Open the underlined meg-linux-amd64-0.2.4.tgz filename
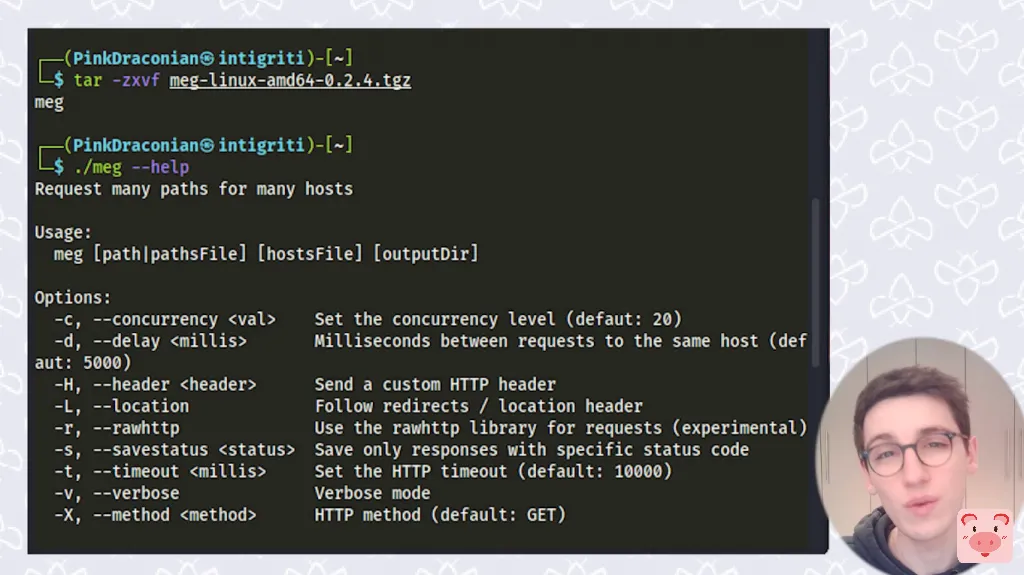This screenshot has height=575, width=1024. [x=290, y=81]
